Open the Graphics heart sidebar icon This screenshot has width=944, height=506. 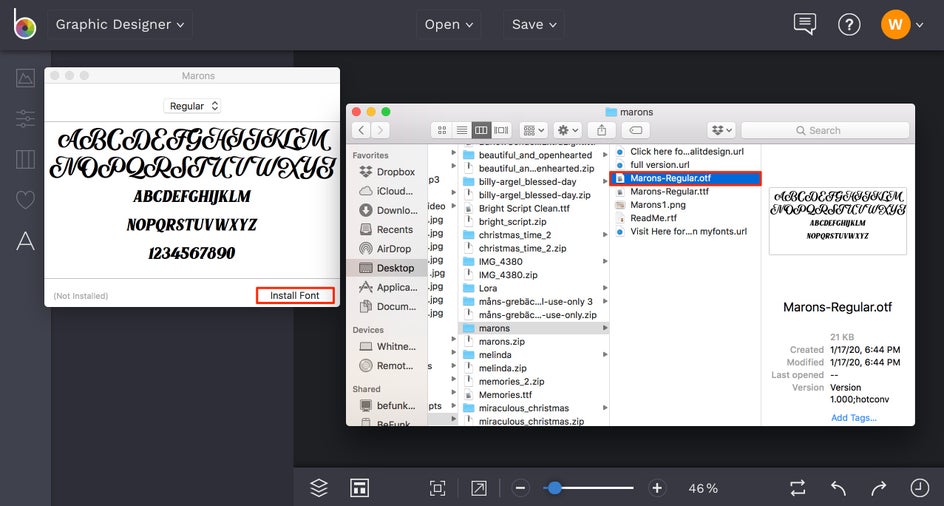[25, 200]
